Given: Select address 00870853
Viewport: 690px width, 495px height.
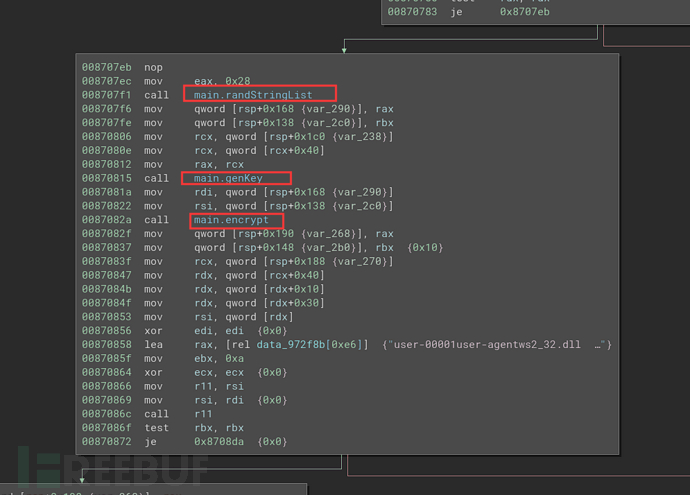Looking at the screenshot, I should [x=106, y=317].
